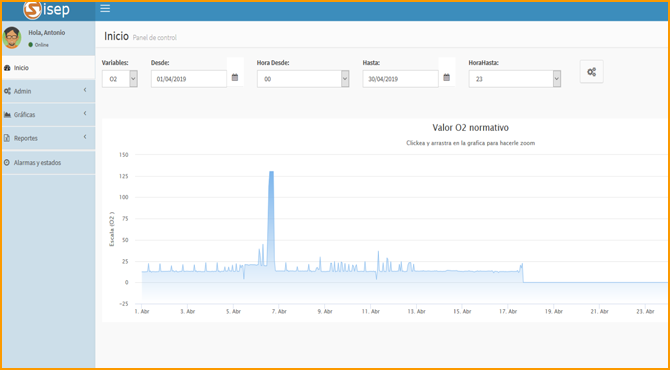Open the Hora Desde dropdown
The height and width of the screenshot is (370, 670).
[x=303, y=79]
